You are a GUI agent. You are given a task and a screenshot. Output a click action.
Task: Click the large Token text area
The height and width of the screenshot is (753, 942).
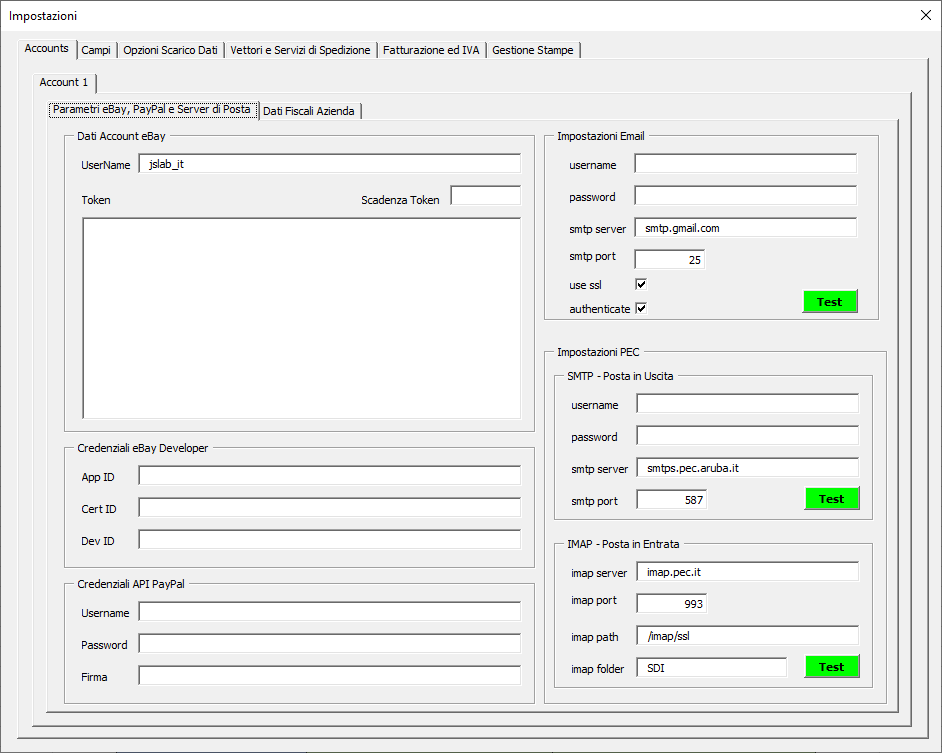pyautogui.click(x=302, y=319)
